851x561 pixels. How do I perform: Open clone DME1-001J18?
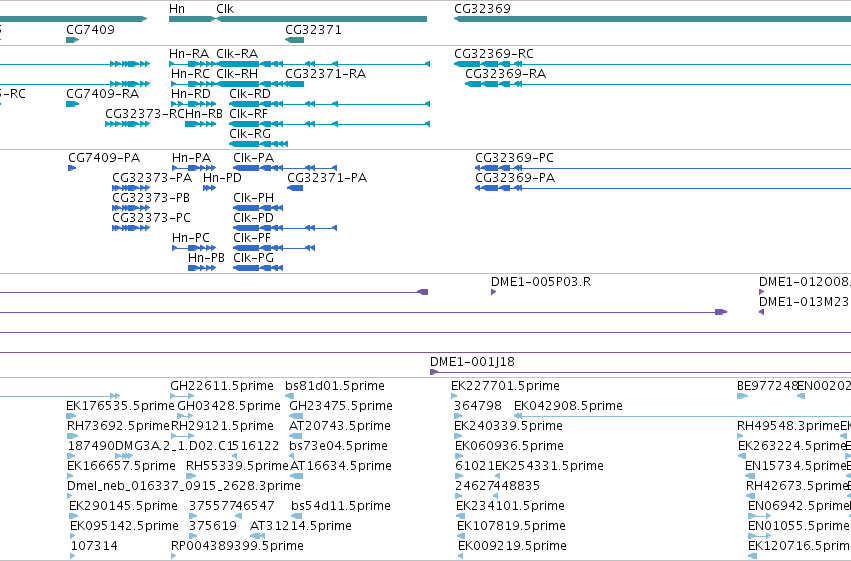pos(472,362)
